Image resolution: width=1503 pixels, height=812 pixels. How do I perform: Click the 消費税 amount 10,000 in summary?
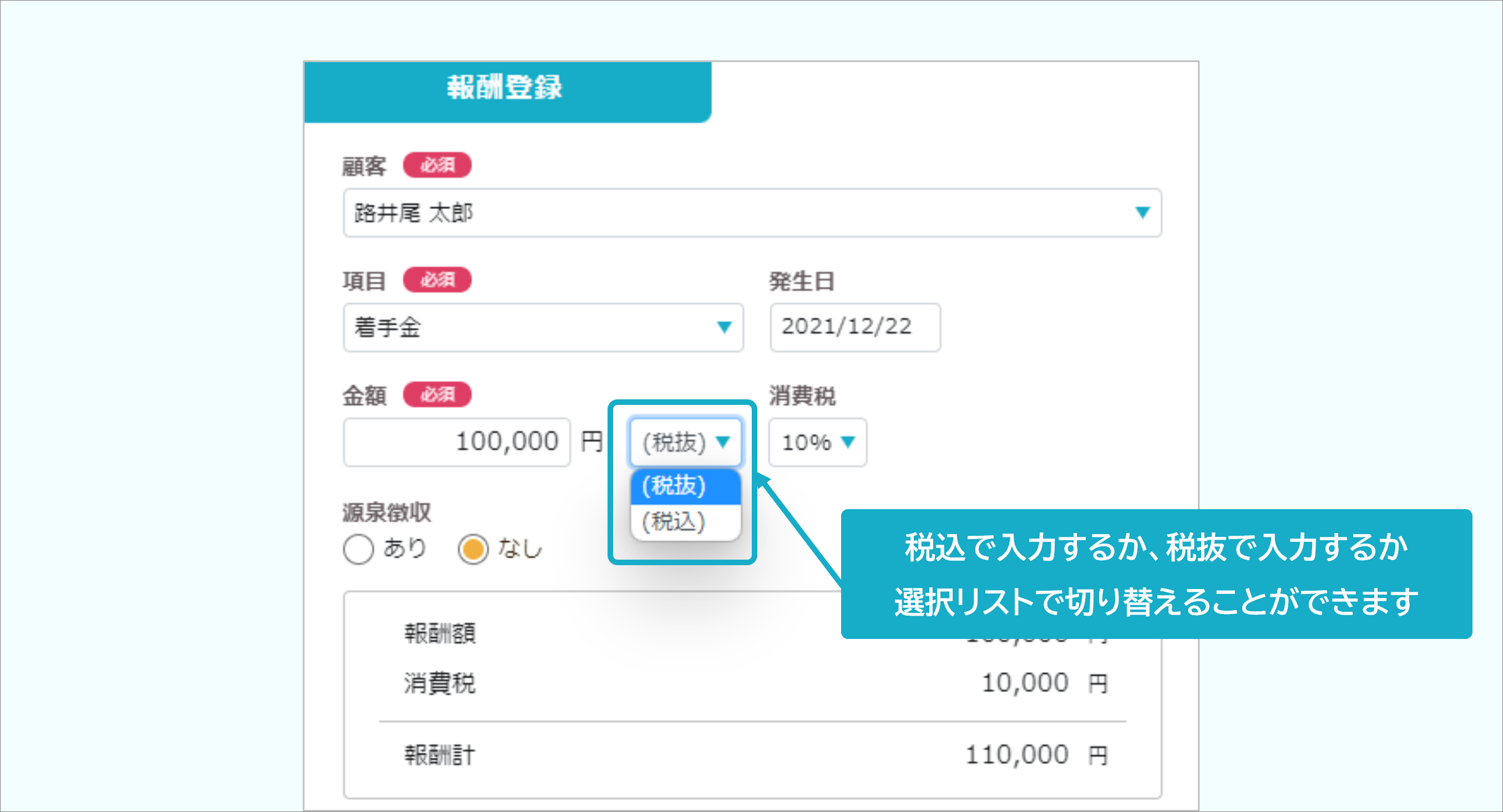tap(1025, 683)
